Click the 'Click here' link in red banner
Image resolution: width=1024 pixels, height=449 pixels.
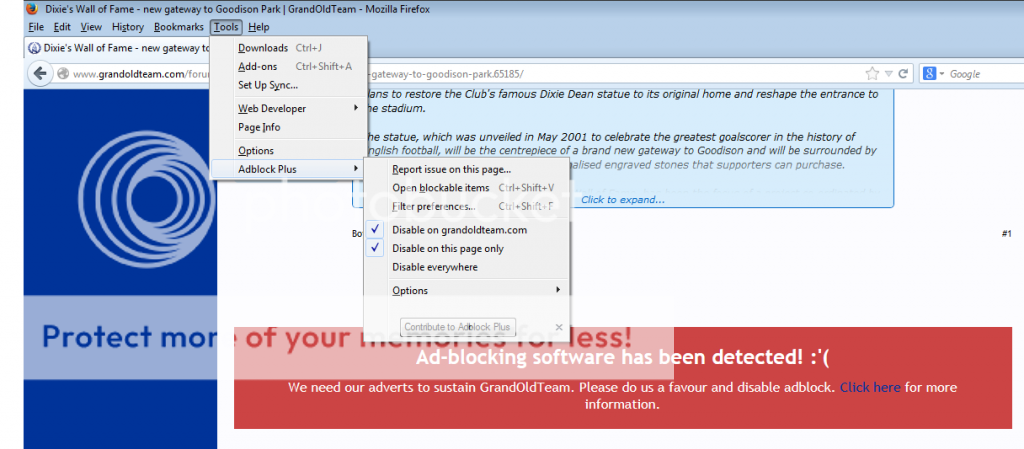870,387
